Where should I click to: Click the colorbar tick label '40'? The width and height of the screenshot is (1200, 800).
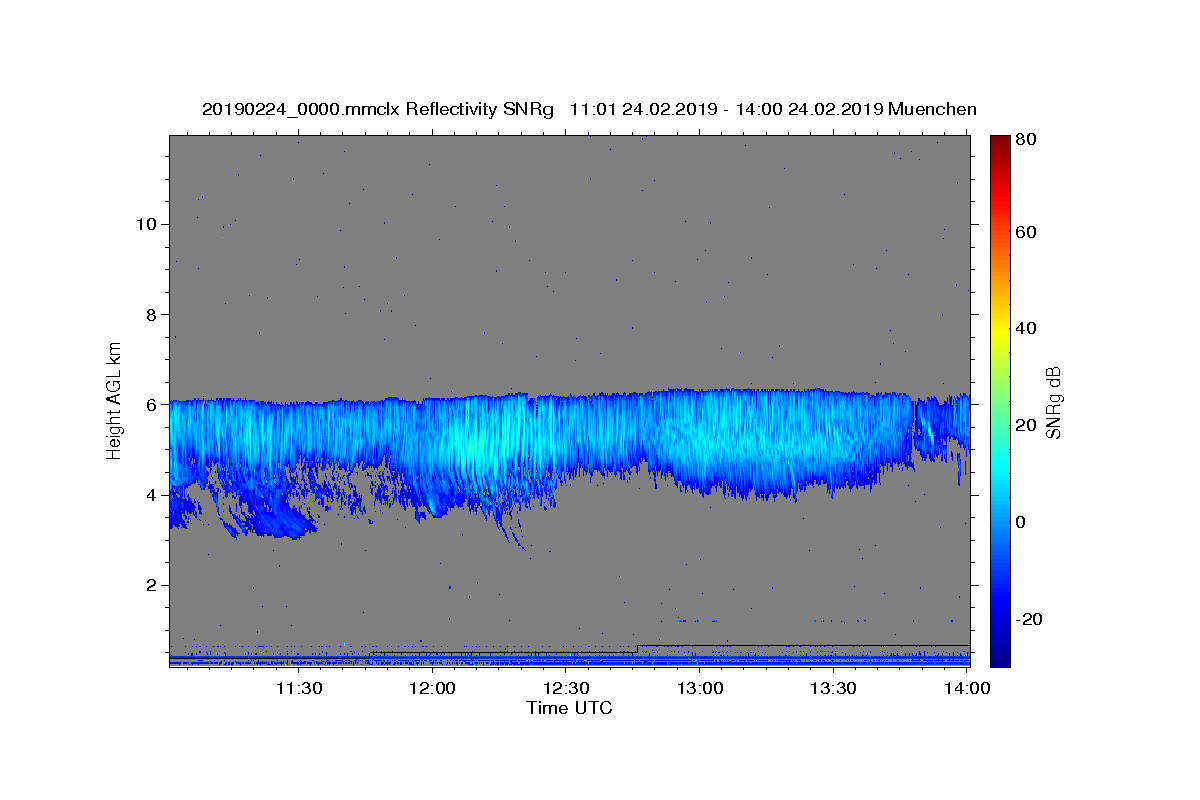pyautogui.click(x=1027, y=328)
